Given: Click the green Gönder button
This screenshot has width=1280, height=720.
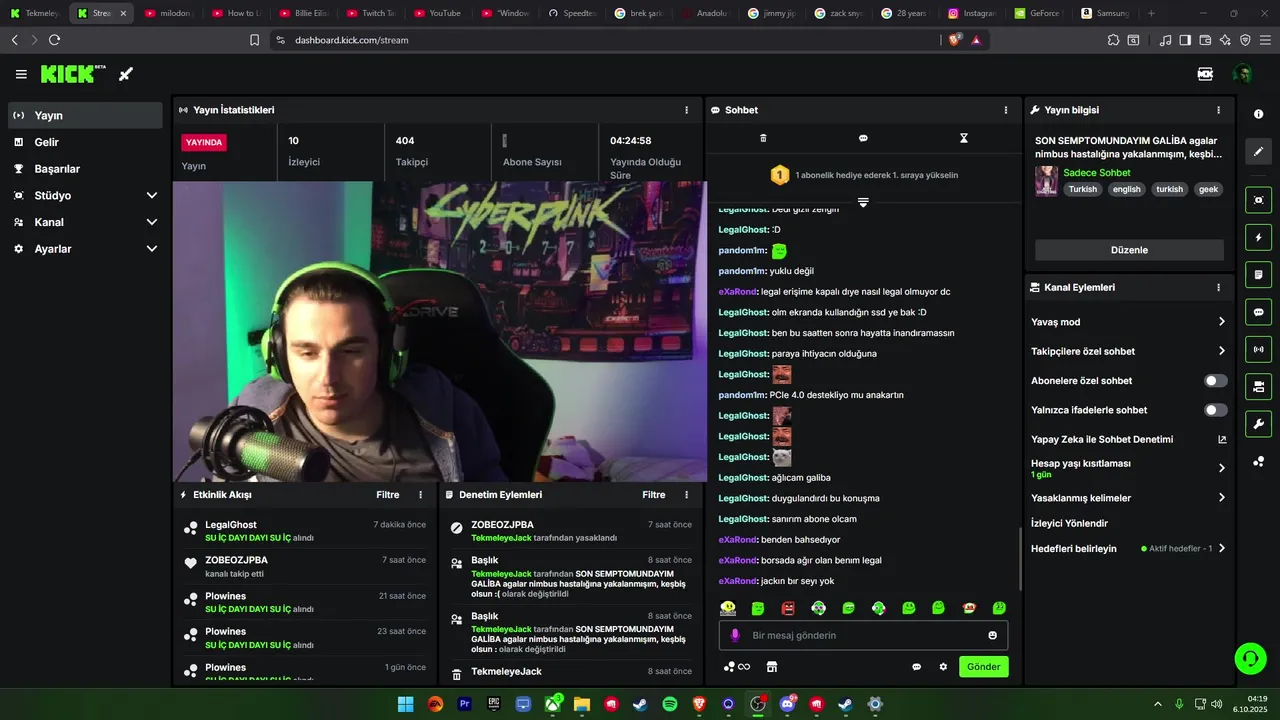Looking at the screenshot, I should (x=984, y=667).
